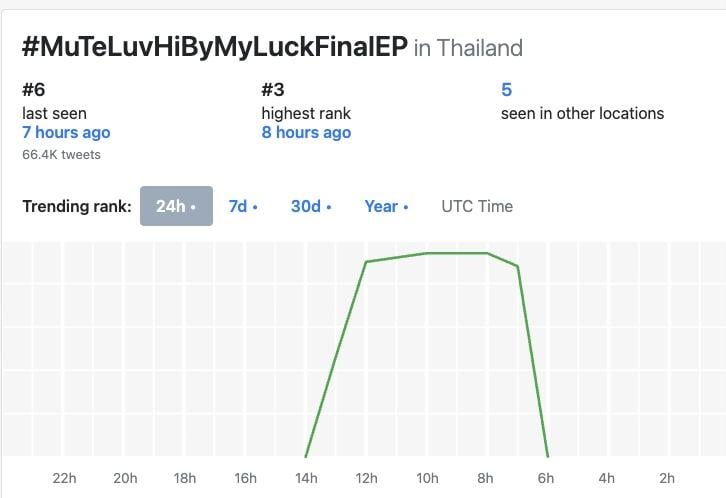This screenshot has height=498, width=726.
Task: Click the 6h axis label
Action: pyautogui.click(x=545, y=478)
